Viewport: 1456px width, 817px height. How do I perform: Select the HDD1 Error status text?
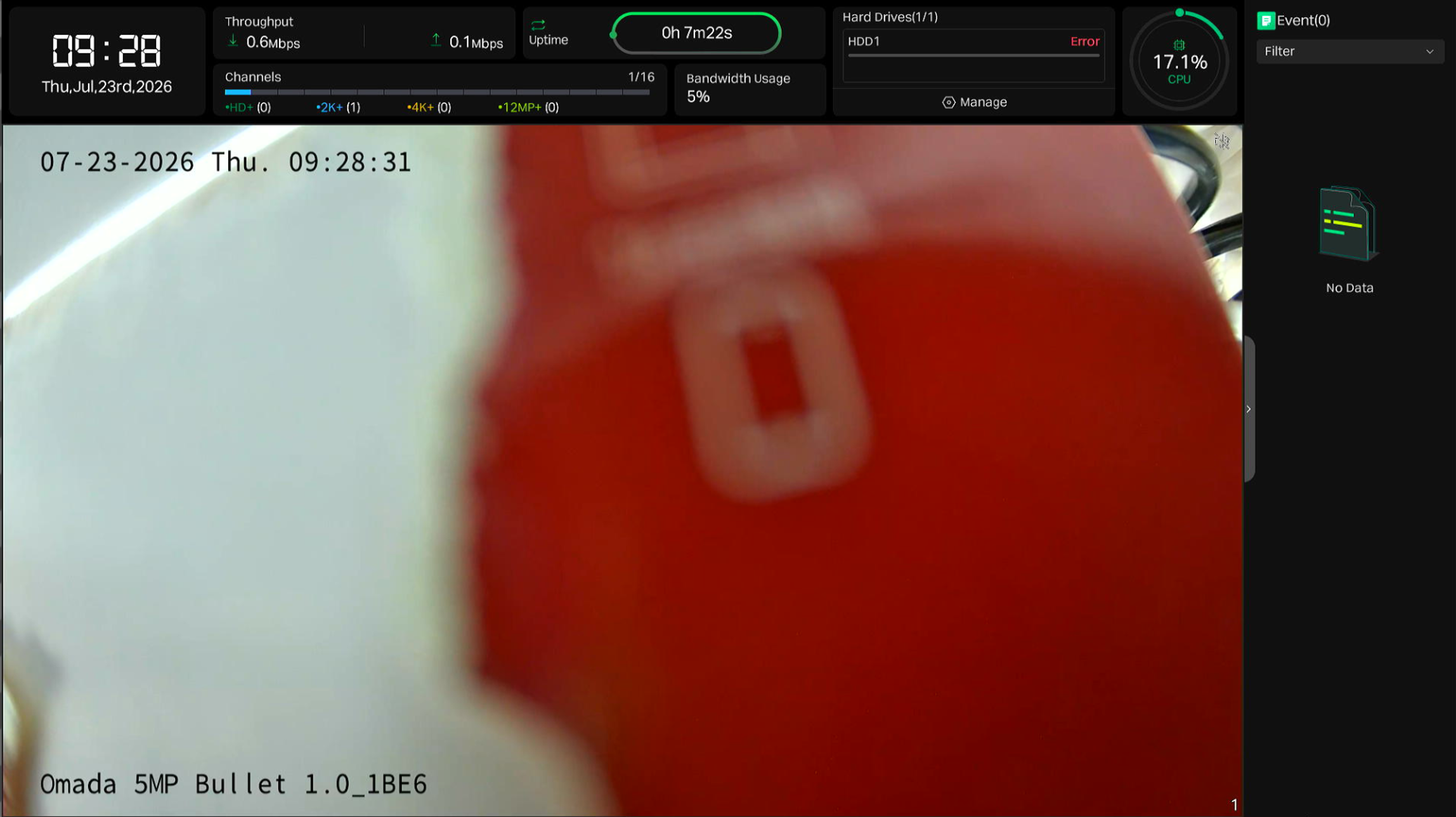click(x=1084, y=41)
